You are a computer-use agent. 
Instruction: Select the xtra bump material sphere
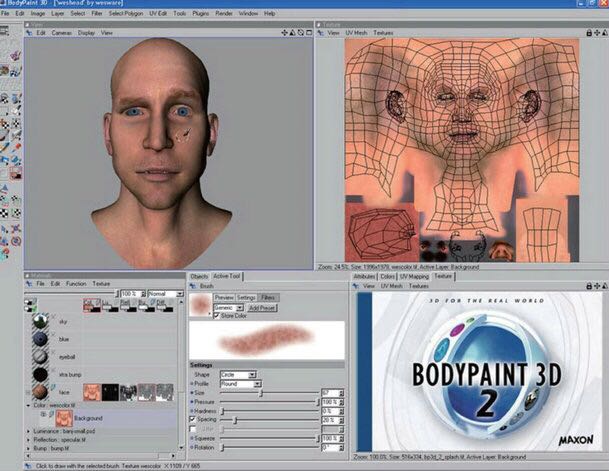pos(40,374)
